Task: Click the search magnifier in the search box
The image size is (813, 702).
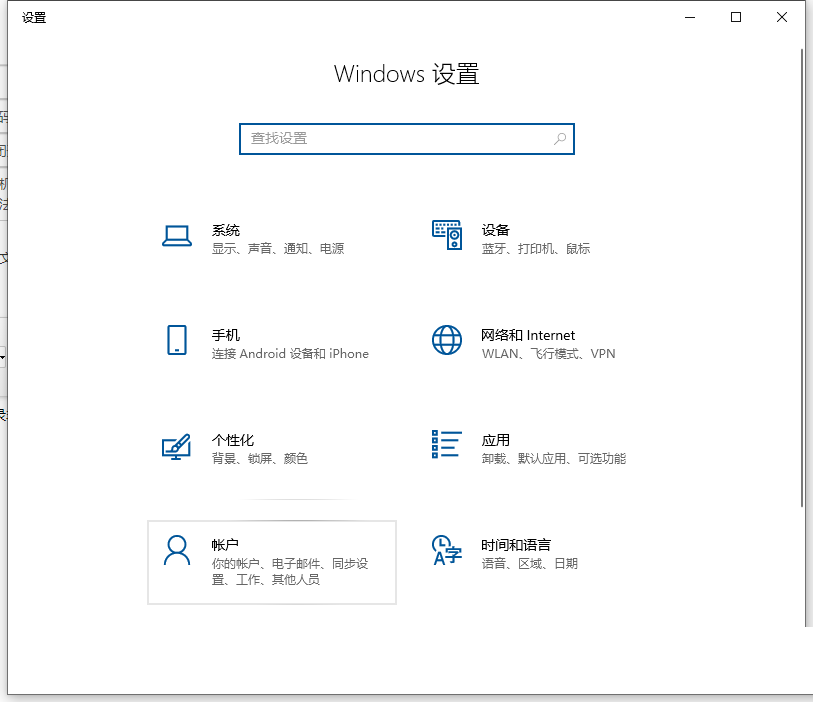Action: click(560, 139)
